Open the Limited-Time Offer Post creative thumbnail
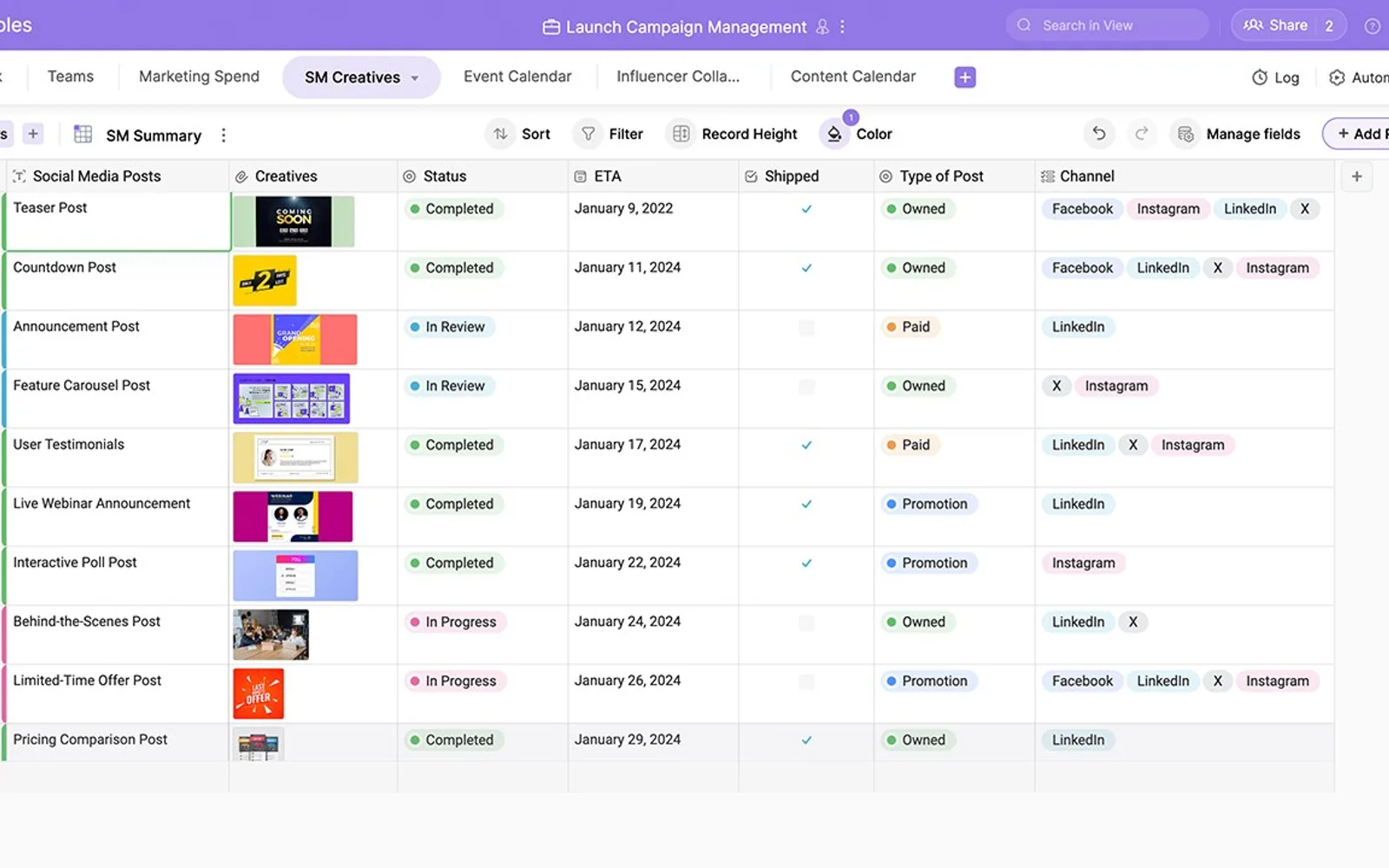The width and height of the screenshot is (1389, 868). (x=259, y=694)
